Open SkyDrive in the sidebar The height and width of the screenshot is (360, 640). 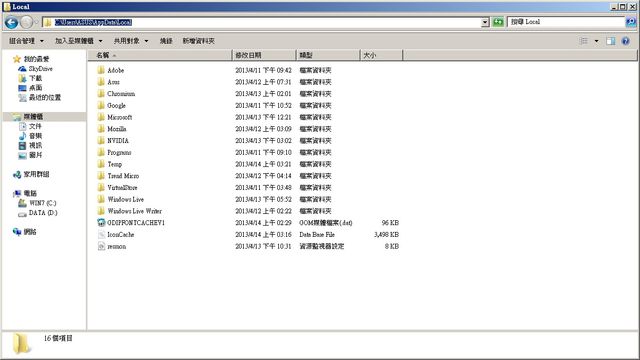36,69
